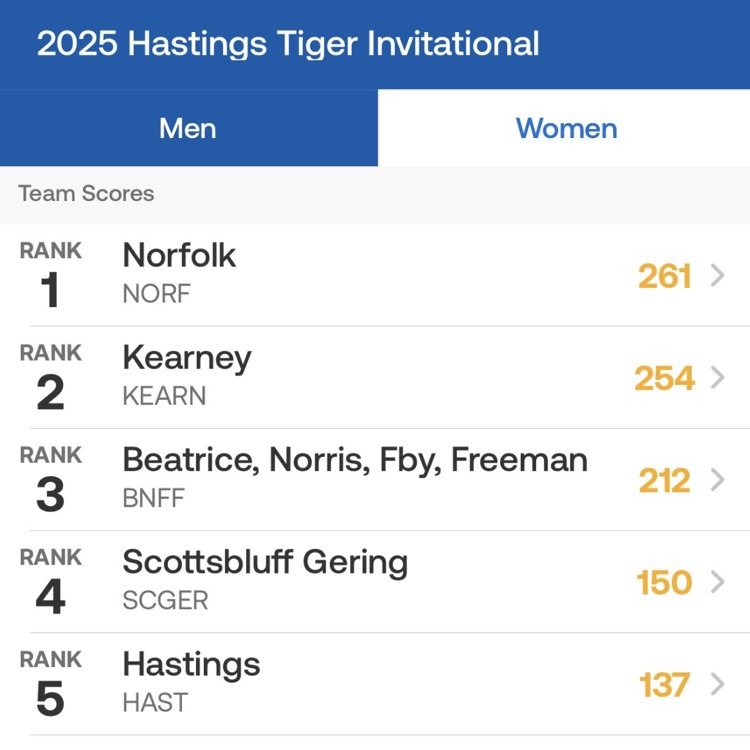Tap the 212 score for BNFF

(x=665, y=481)
